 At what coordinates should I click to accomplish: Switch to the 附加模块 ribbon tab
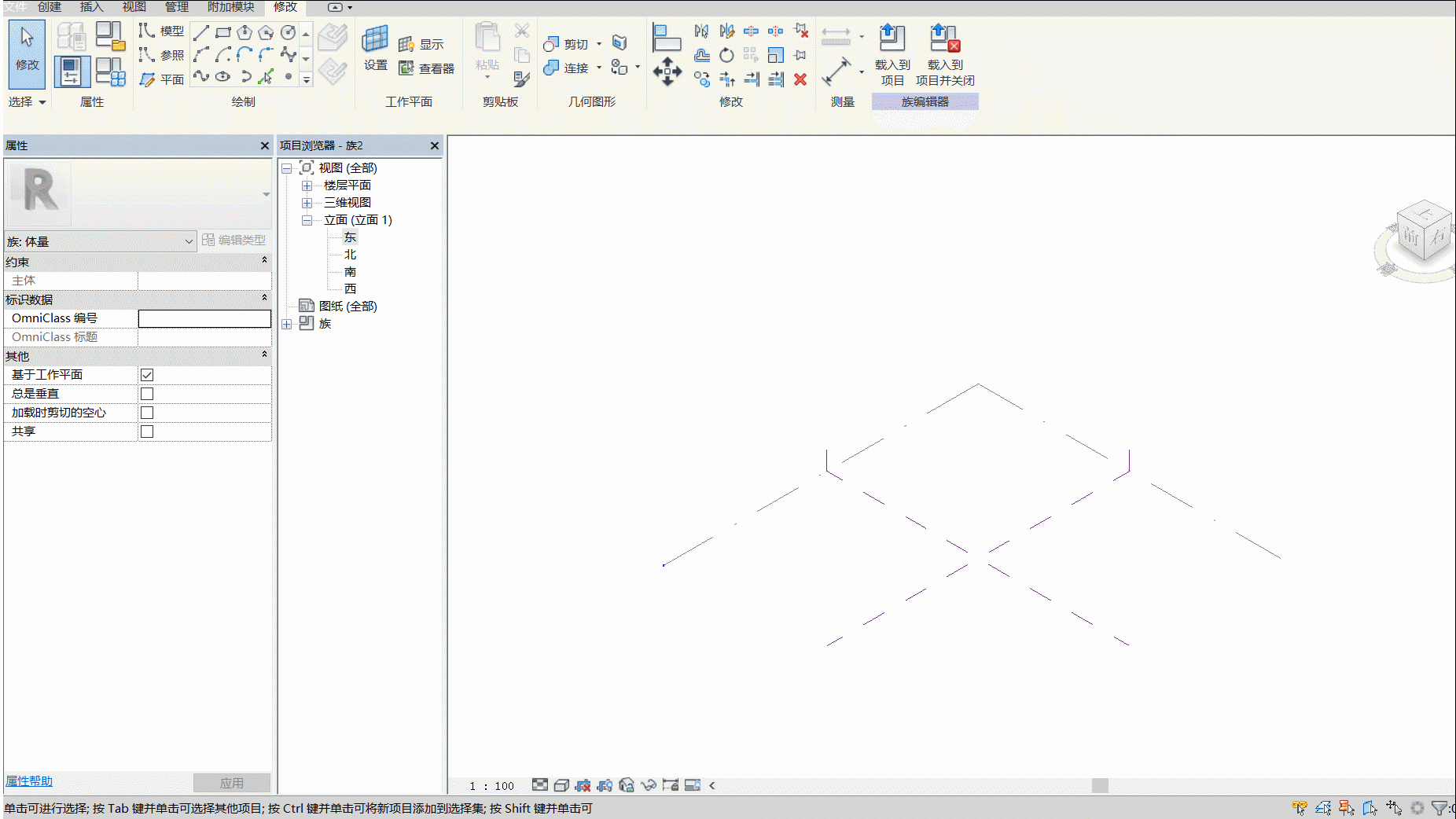pyautogui.click(x=231, y=7)
